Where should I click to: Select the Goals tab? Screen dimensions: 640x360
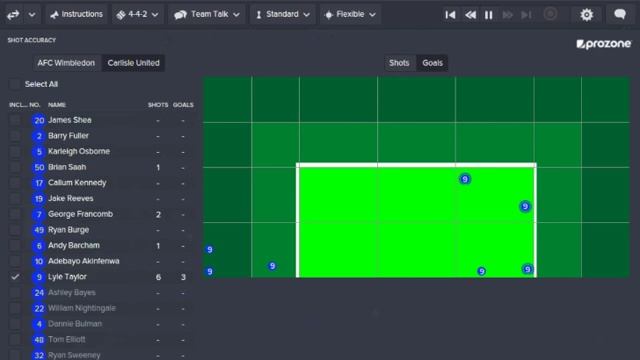432,63
